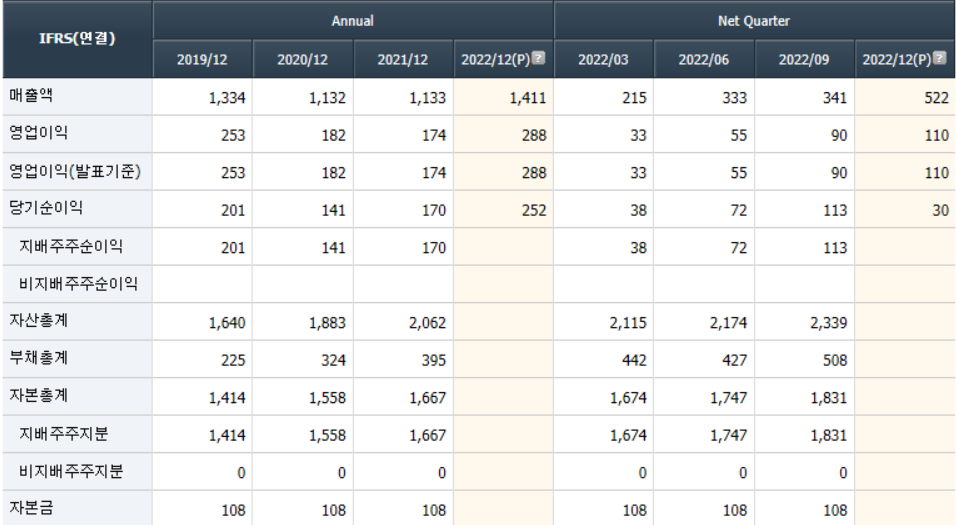Image resolution: width=956 pixels, height=525 pixels.
Task: Click the 2019/12 column header
Action: (202, 60)
